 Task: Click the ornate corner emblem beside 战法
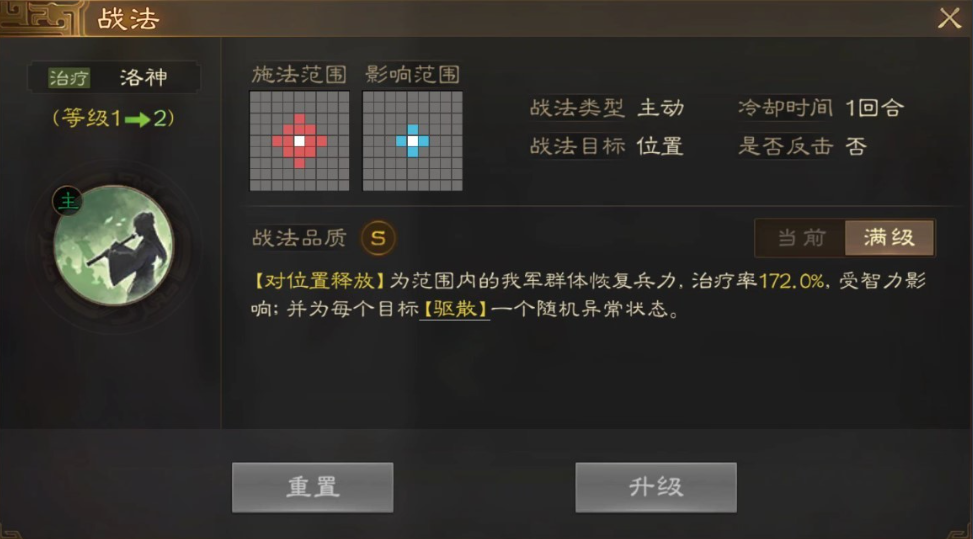[x=41, y=18]
